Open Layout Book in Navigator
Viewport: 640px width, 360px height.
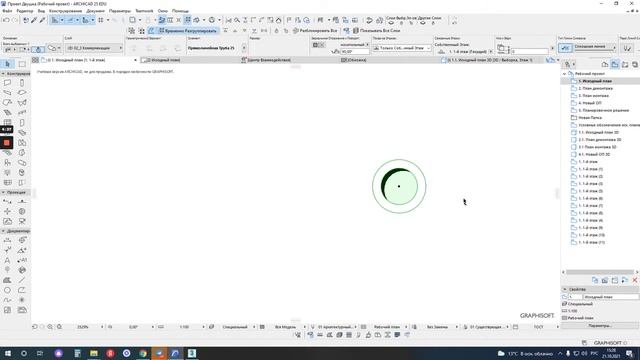tap(625, 64)
